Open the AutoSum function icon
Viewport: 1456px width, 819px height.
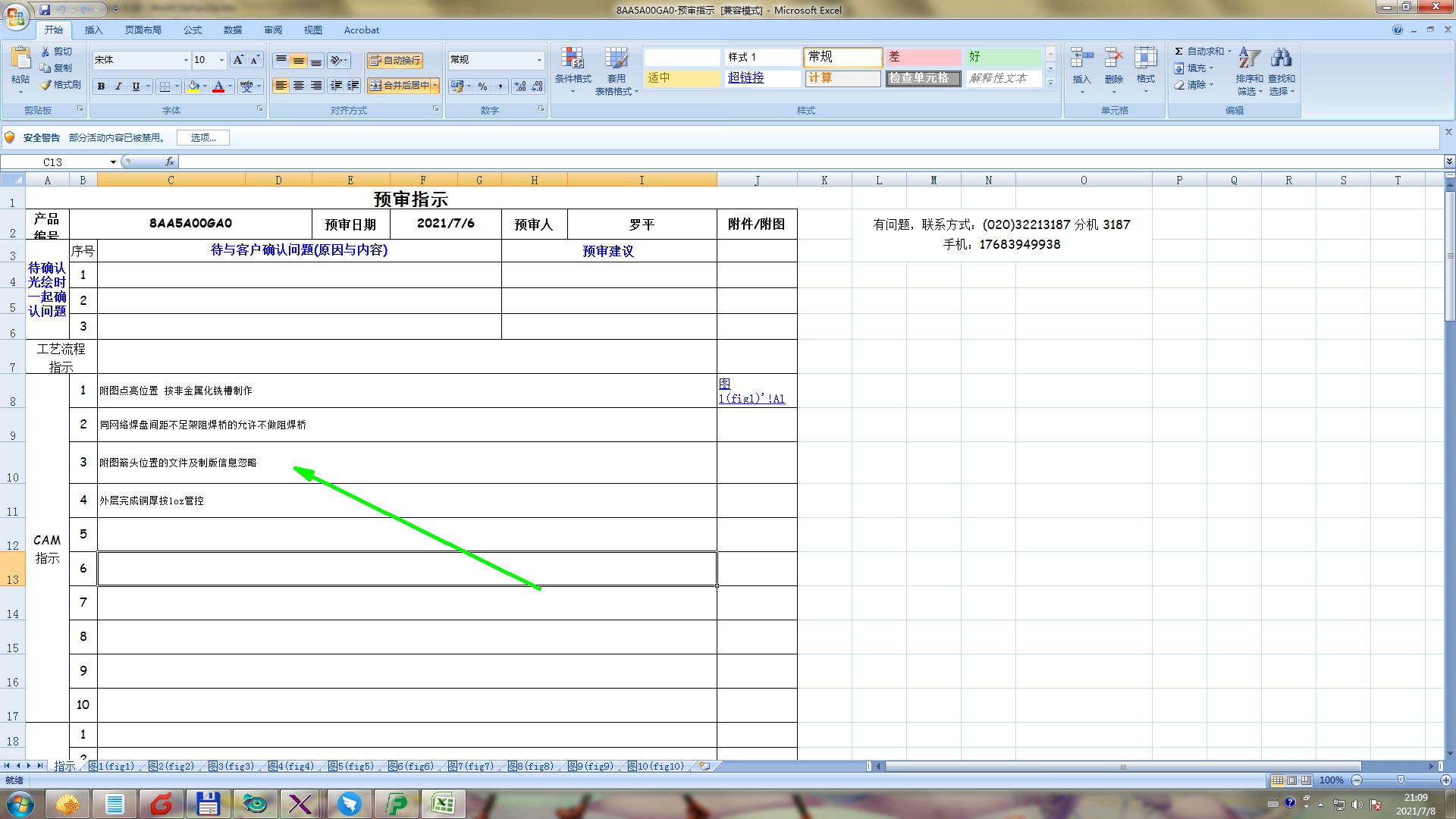(x=1179, y=52)
